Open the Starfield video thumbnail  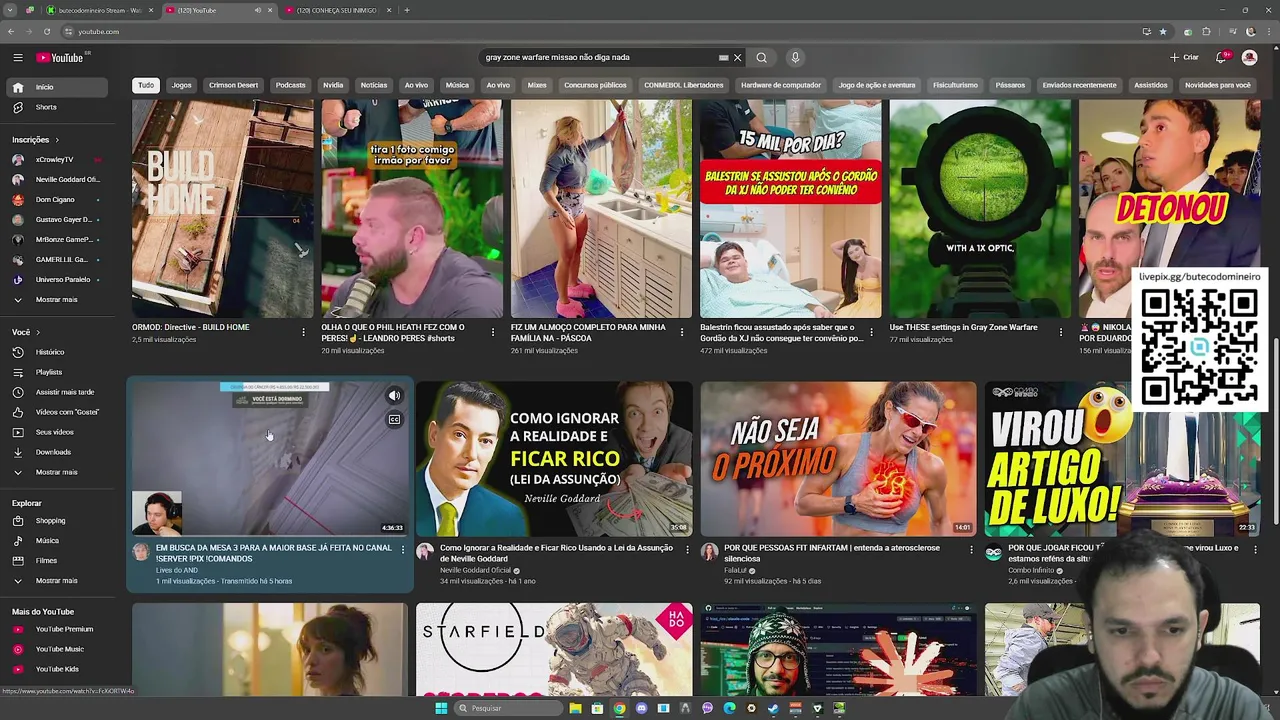(554, 649)
